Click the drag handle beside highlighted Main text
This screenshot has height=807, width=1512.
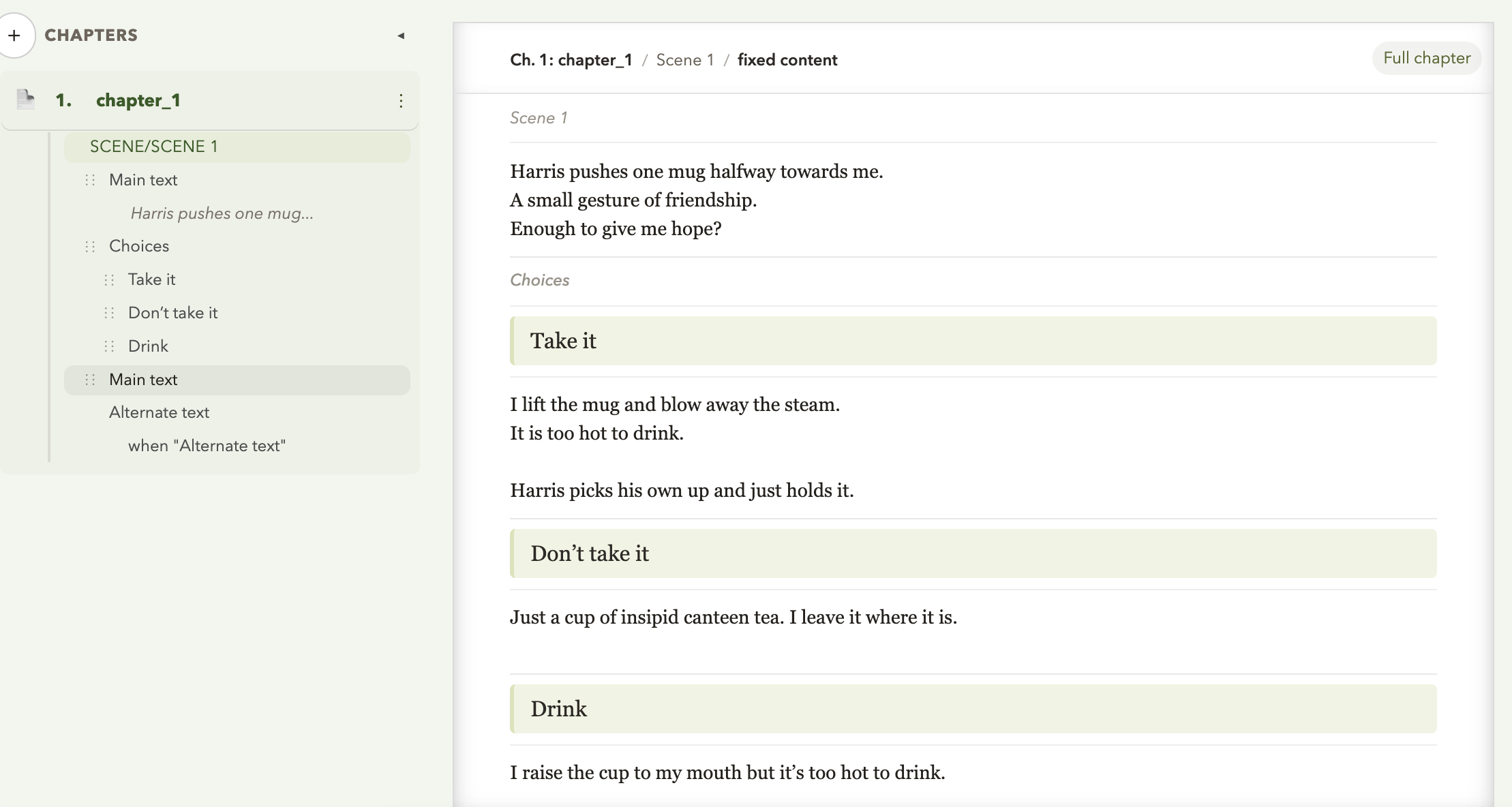[x=90, y=380]
